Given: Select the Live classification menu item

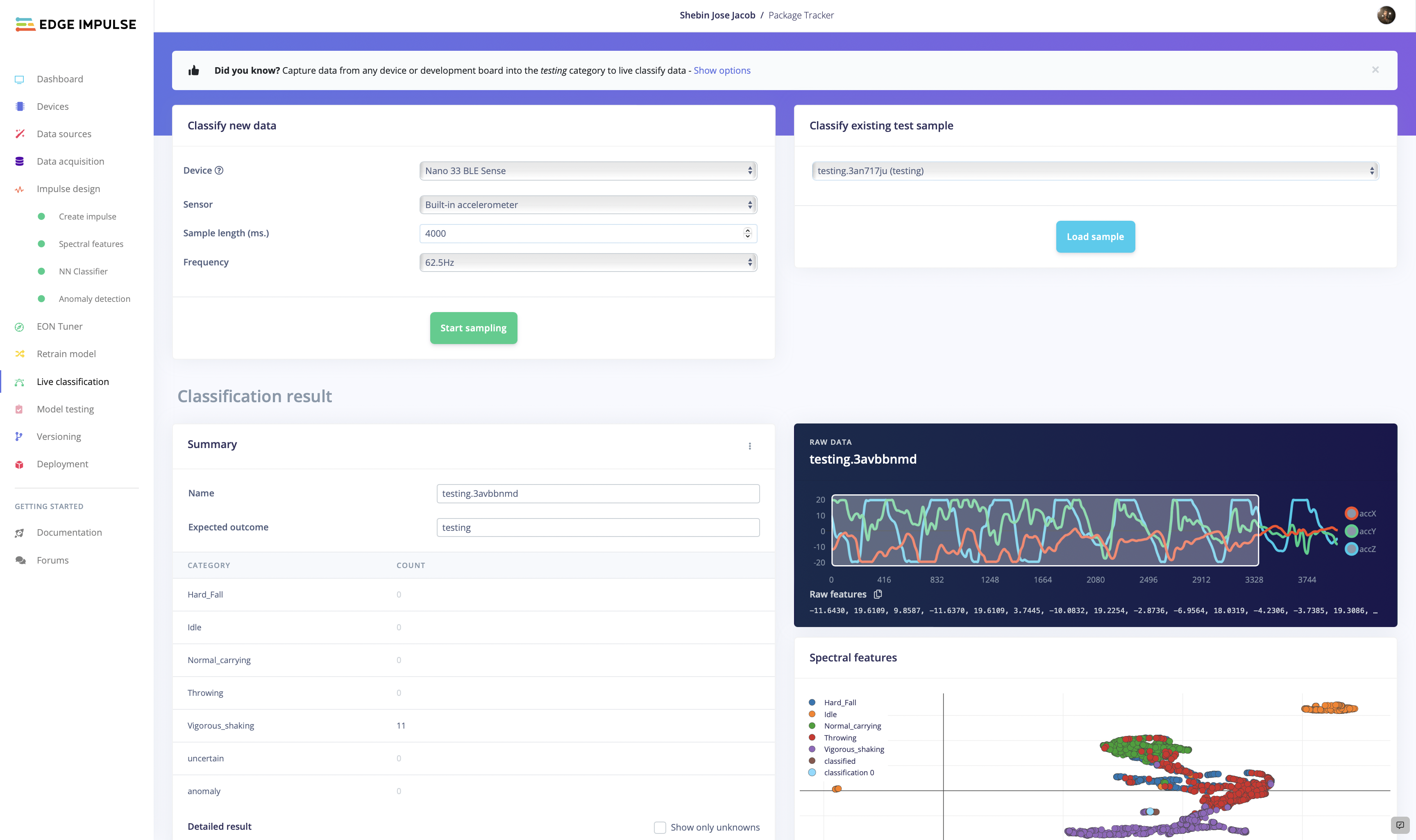Looking at the screenshot, I should (72, 381).
